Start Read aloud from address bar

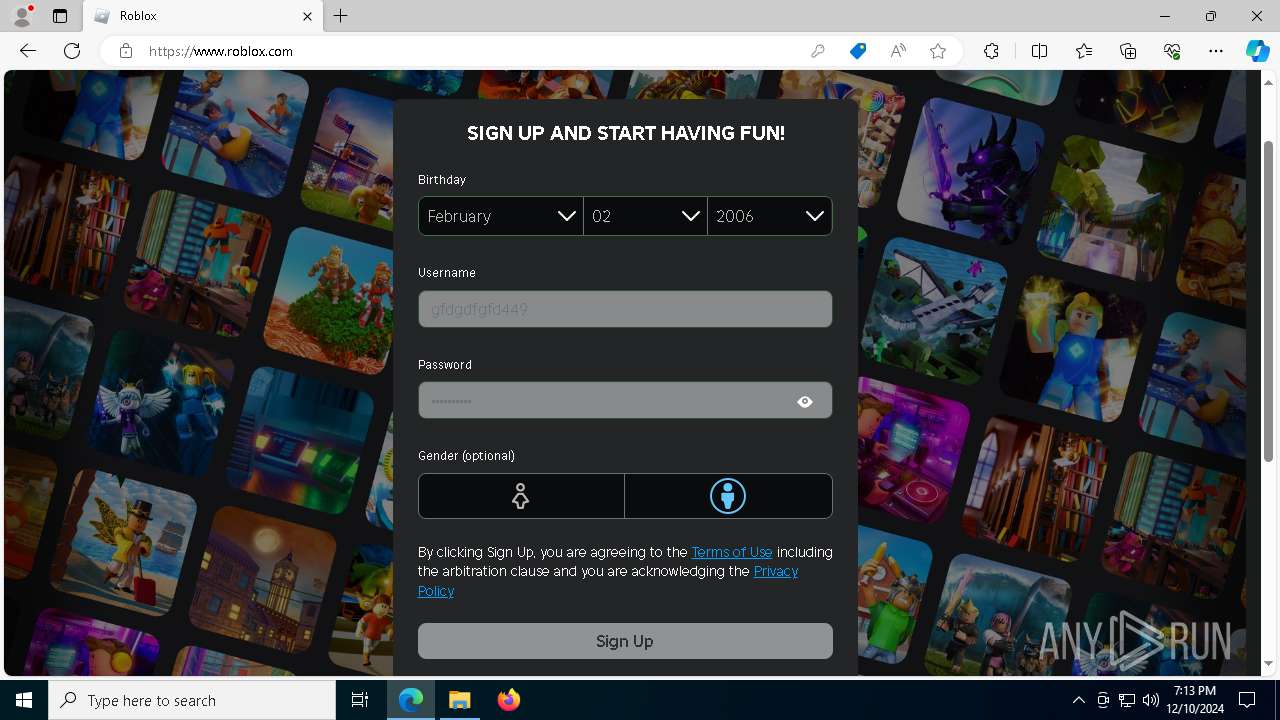pos(898,51)
